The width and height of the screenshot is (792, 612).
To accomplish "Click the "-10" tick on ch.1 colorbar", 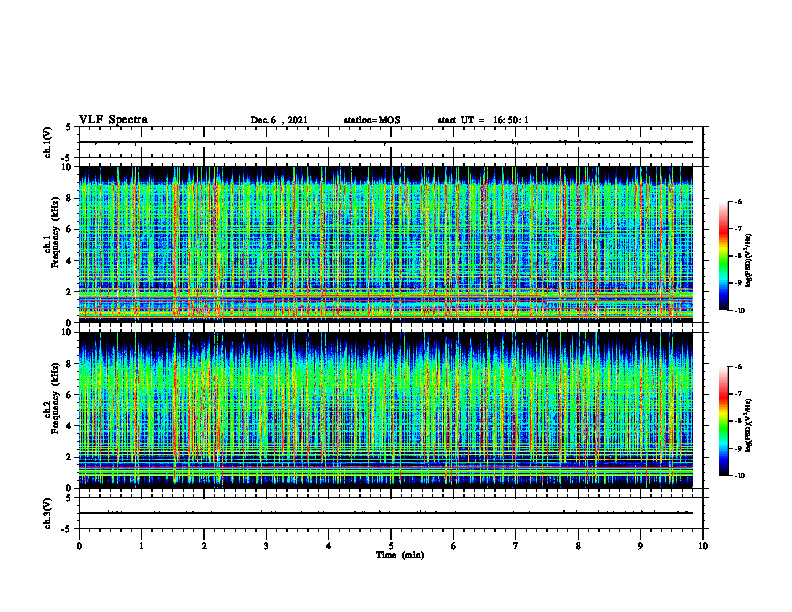I will 739,311.
